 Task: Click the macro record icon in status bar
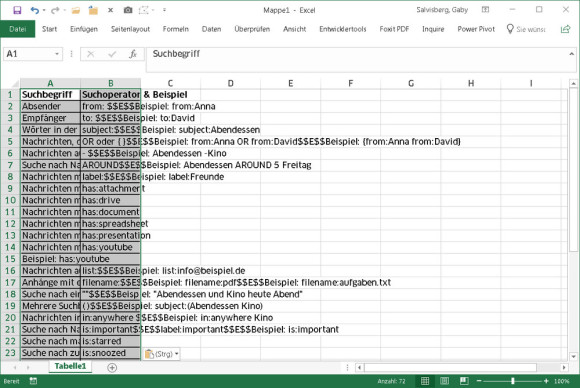[x=33, y=381]
